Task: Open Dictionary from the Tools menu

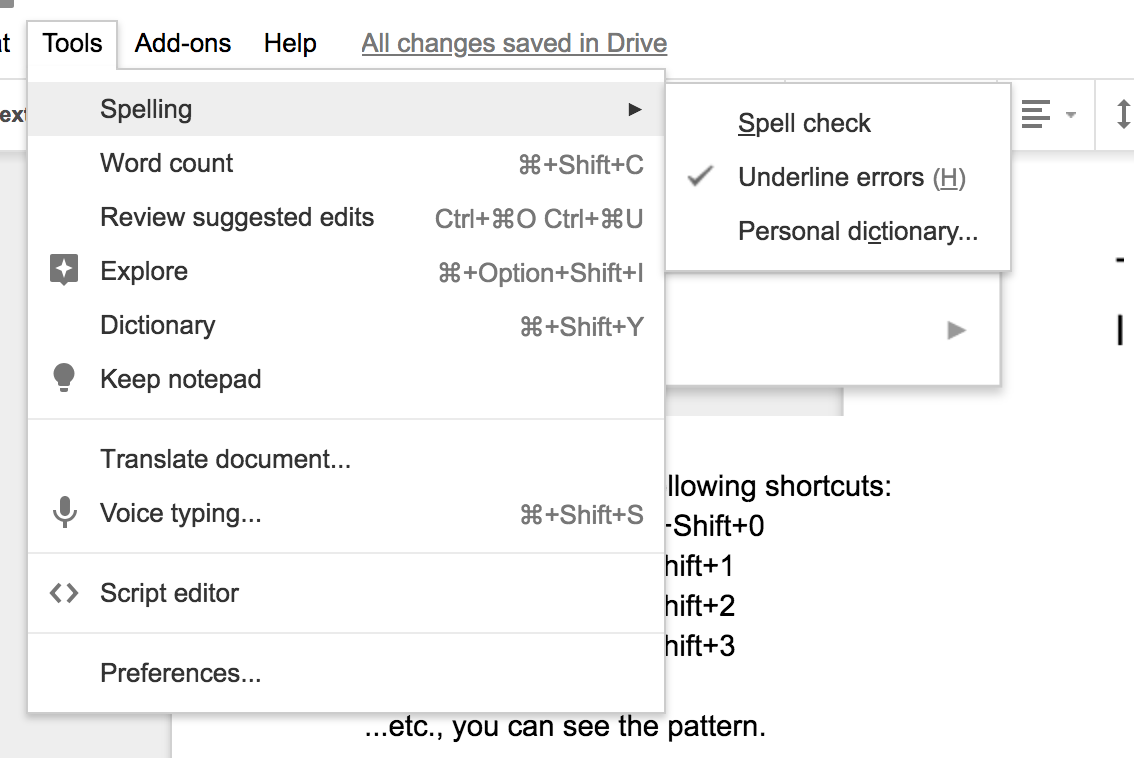Action: [x=158, y=325]
